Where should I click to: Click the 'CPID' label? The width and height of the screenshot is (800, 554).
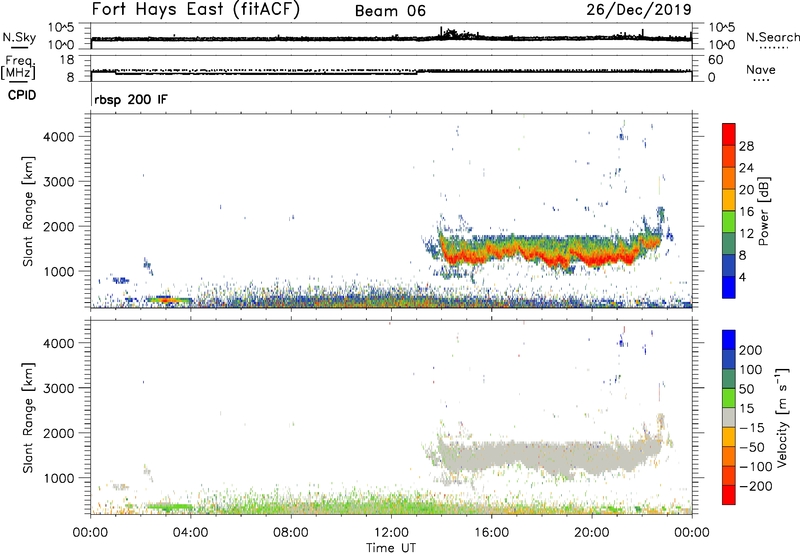click(22, 95)
